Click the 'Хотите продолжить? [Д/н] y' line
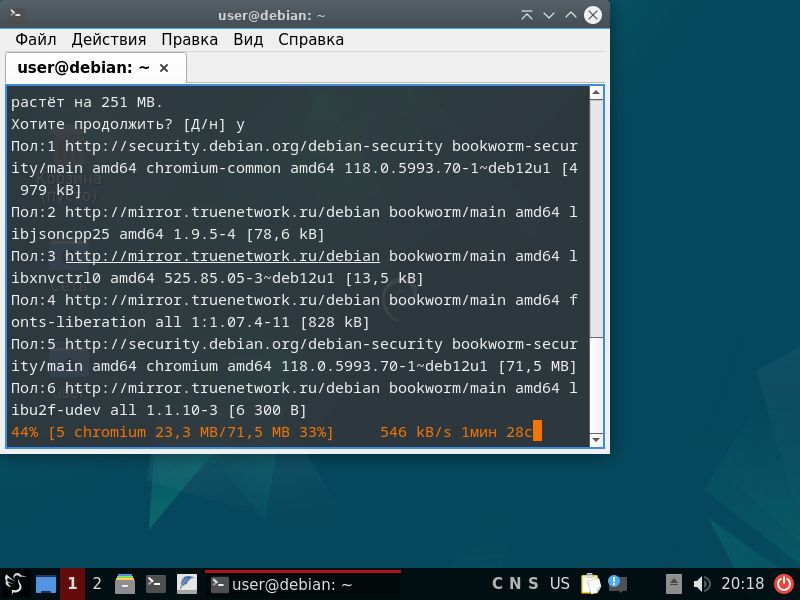The image size is (800, 600). pyautogui.click(x=128, y=124)
